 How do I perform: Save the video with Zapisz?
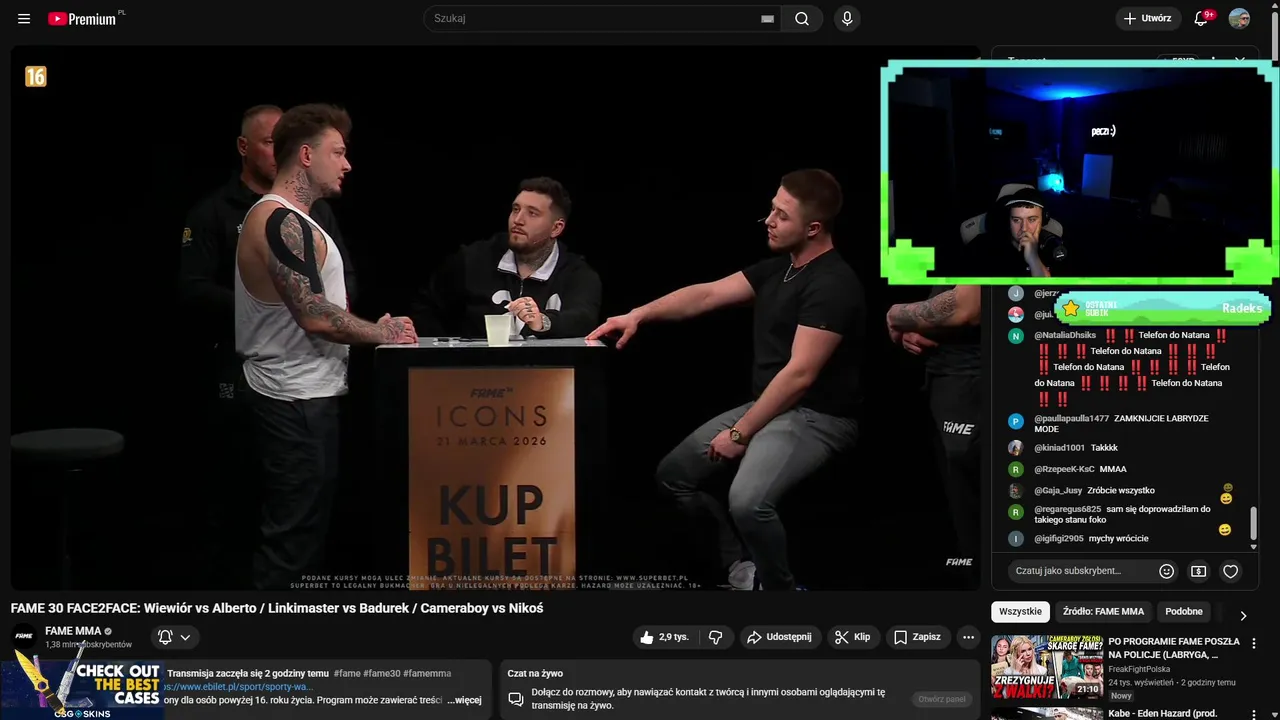[917, 637]
